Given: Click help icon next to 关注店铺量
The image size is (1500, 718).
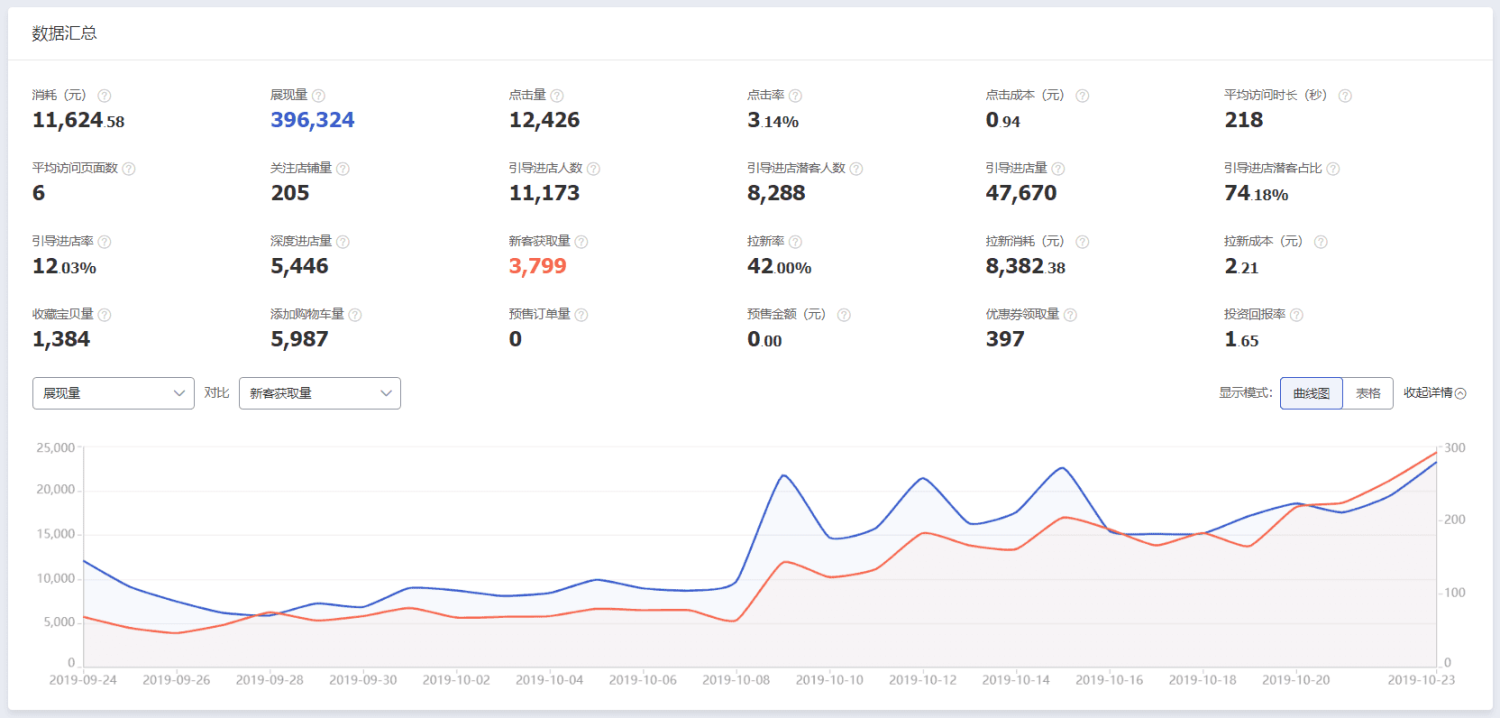Looking at the screenshot, I should (343, 169).
